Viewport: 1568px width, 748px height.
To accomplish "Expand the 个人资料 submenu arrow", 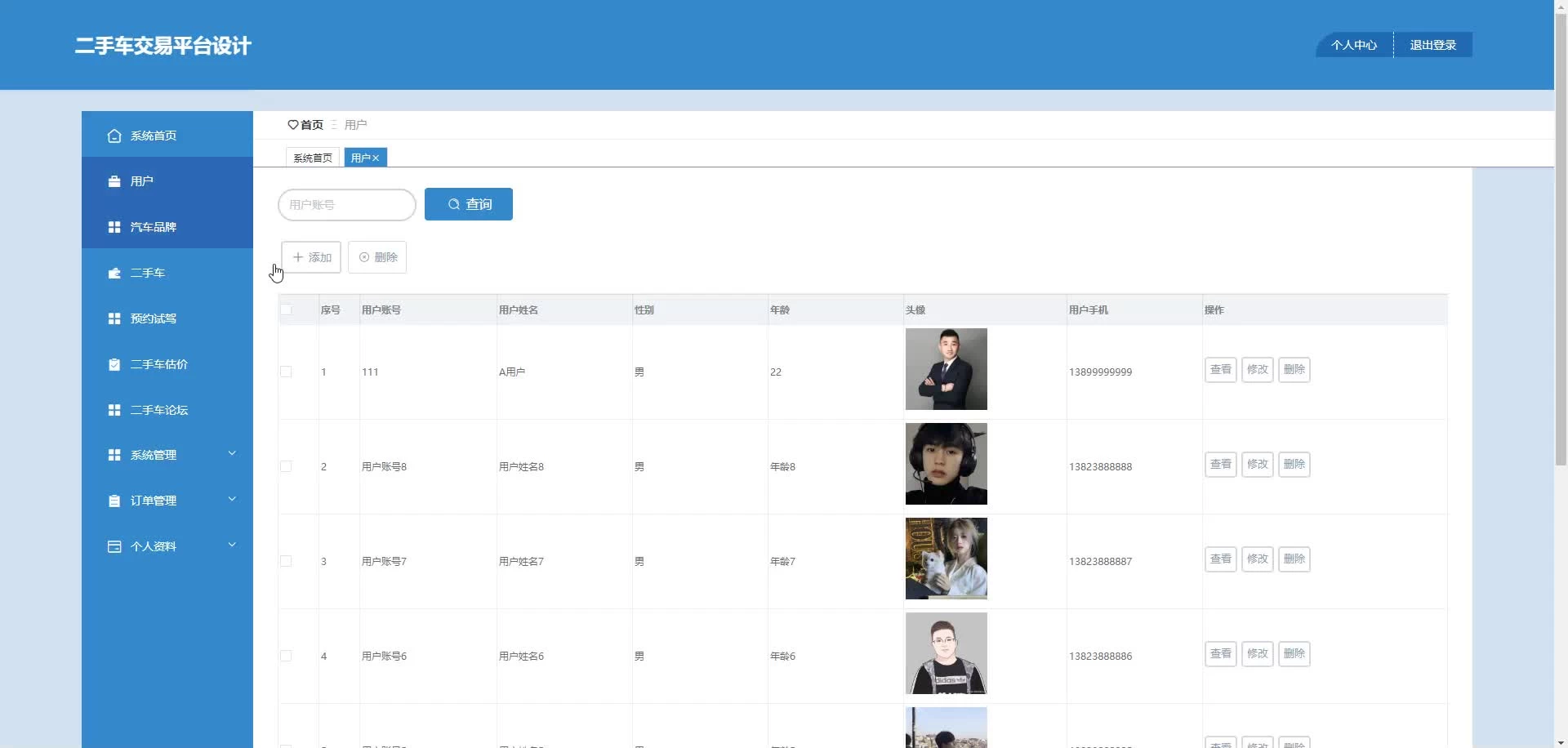I will click(232, 545).
